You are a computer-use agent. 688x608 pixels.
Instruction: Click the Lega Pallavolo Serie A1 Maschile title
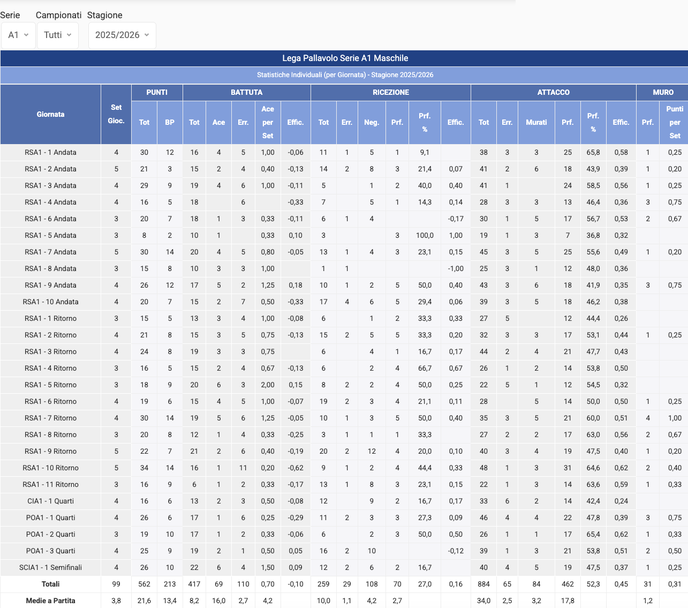pos(344,59)
